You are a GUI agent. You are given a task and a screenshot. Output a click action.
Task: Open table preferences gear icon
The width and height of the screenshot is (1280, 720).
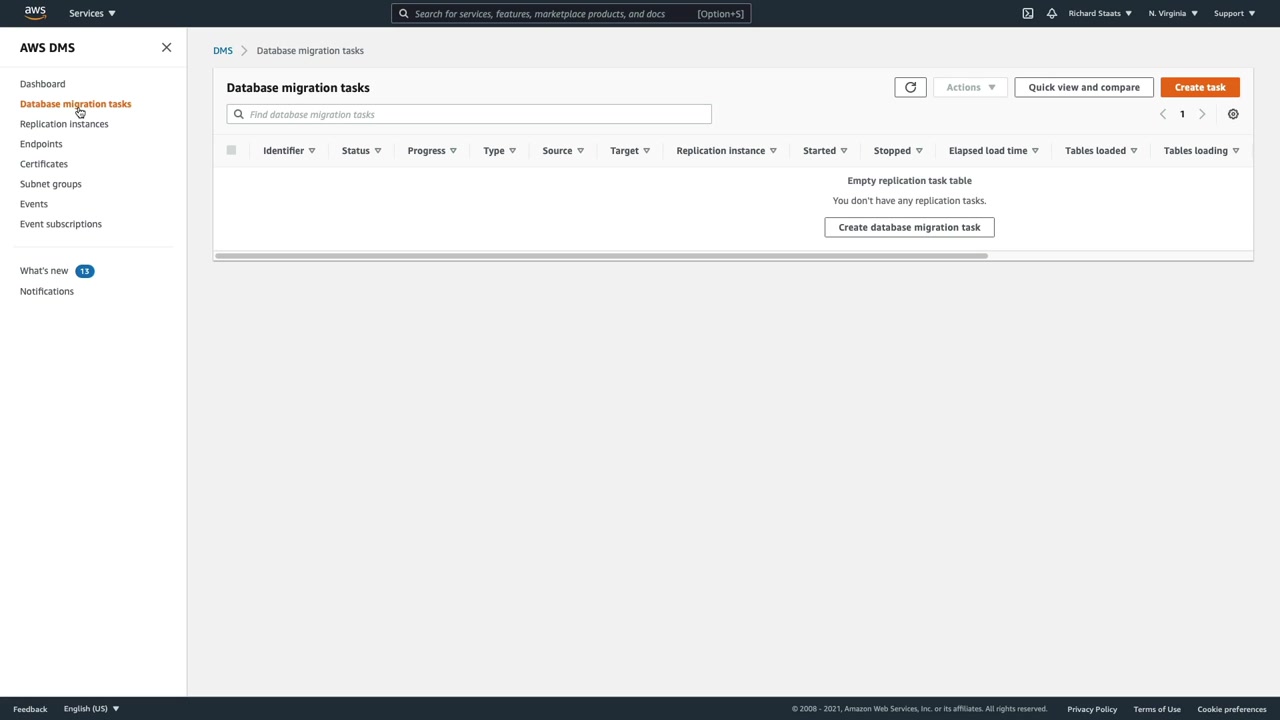[x=1233, y=114]
